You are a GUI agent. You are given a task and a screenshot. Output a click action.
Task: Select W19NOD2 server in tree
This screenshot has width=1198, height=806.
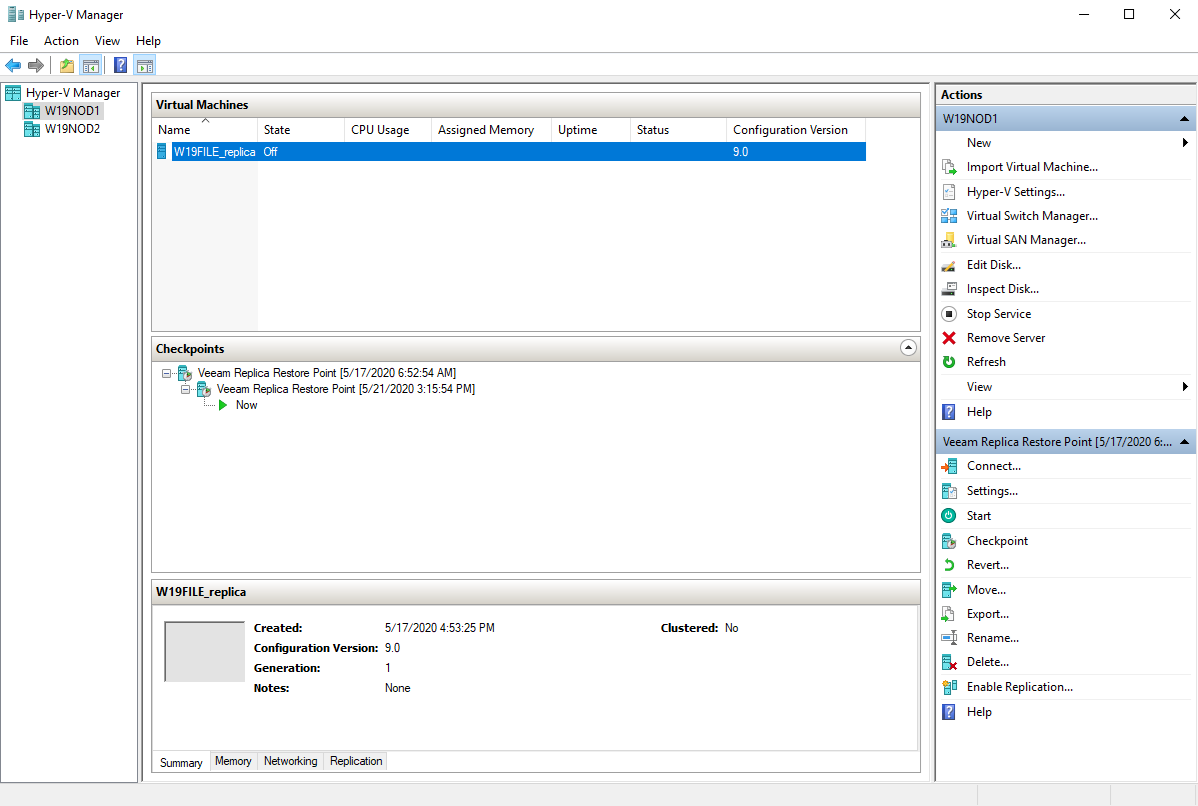tap(72, 129)
